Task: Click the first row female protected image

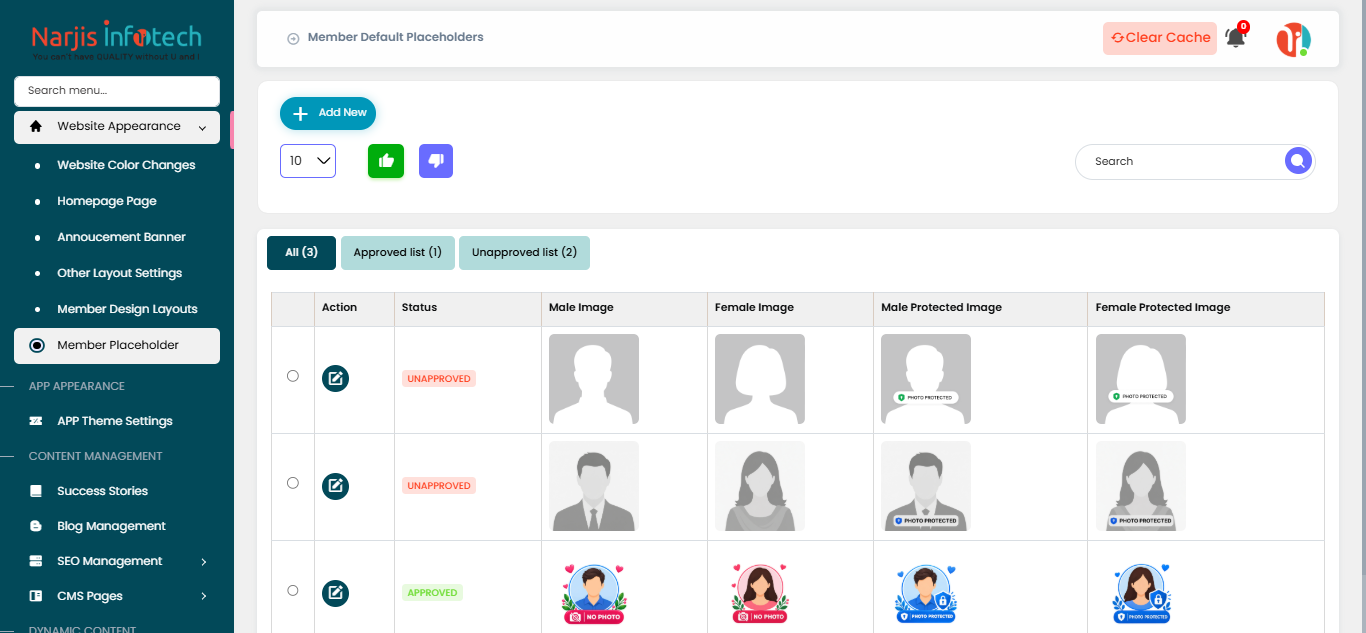Action: click(1141, 379)
